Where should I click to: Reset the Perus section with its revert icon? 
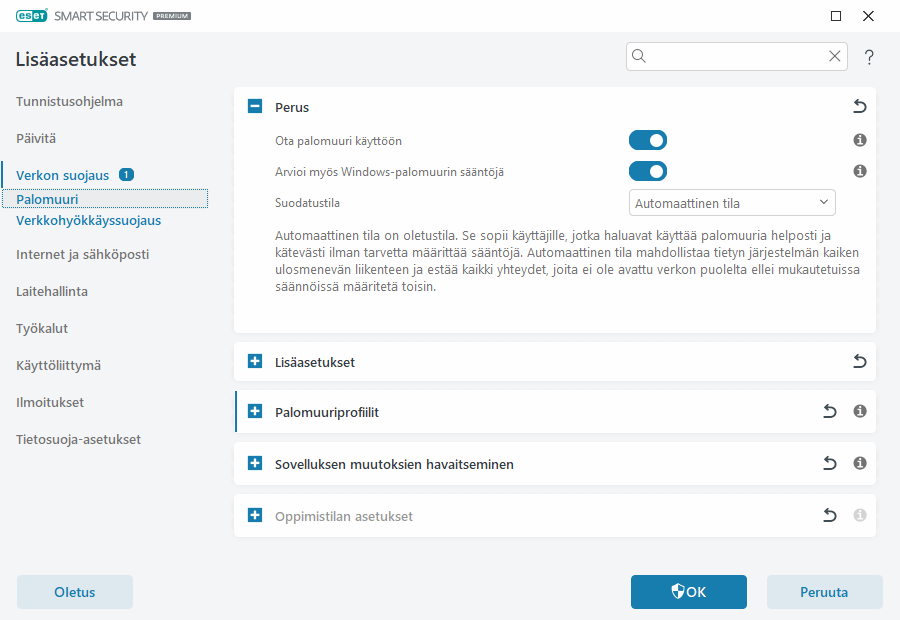(x=859, y=106)
